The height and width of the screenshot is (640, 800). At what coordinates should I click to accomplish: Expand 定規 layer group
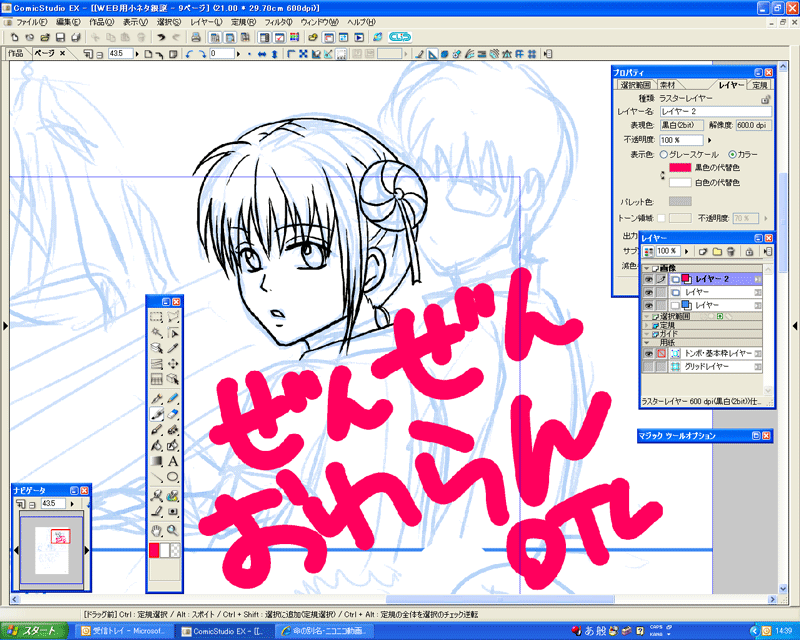647,325
